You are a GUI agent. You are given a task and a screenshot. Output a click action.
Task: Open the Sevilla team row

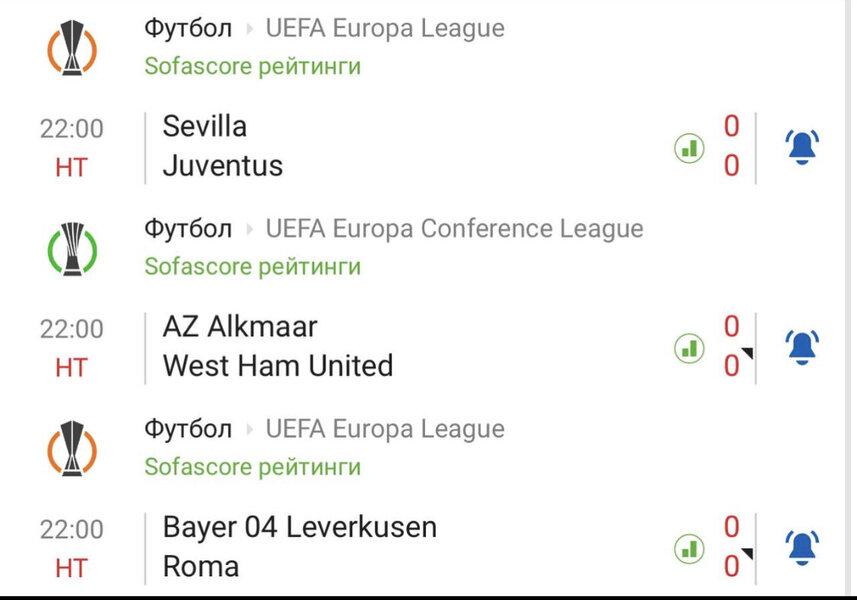pyautogui.click(x=205, y=127)
